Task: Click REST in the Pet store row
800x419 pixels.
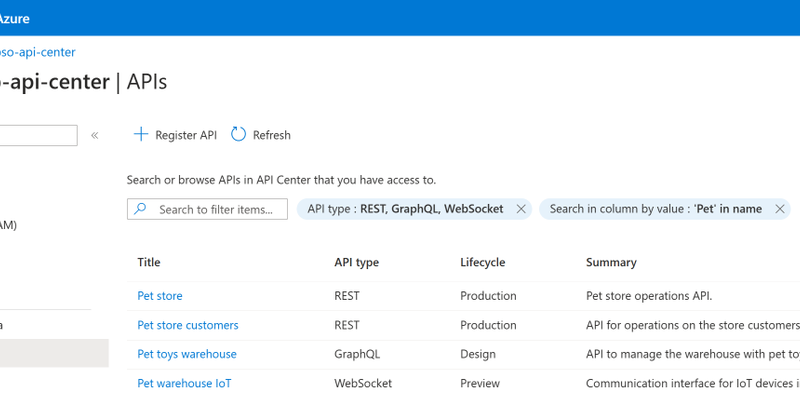Action: click(347, 296)
